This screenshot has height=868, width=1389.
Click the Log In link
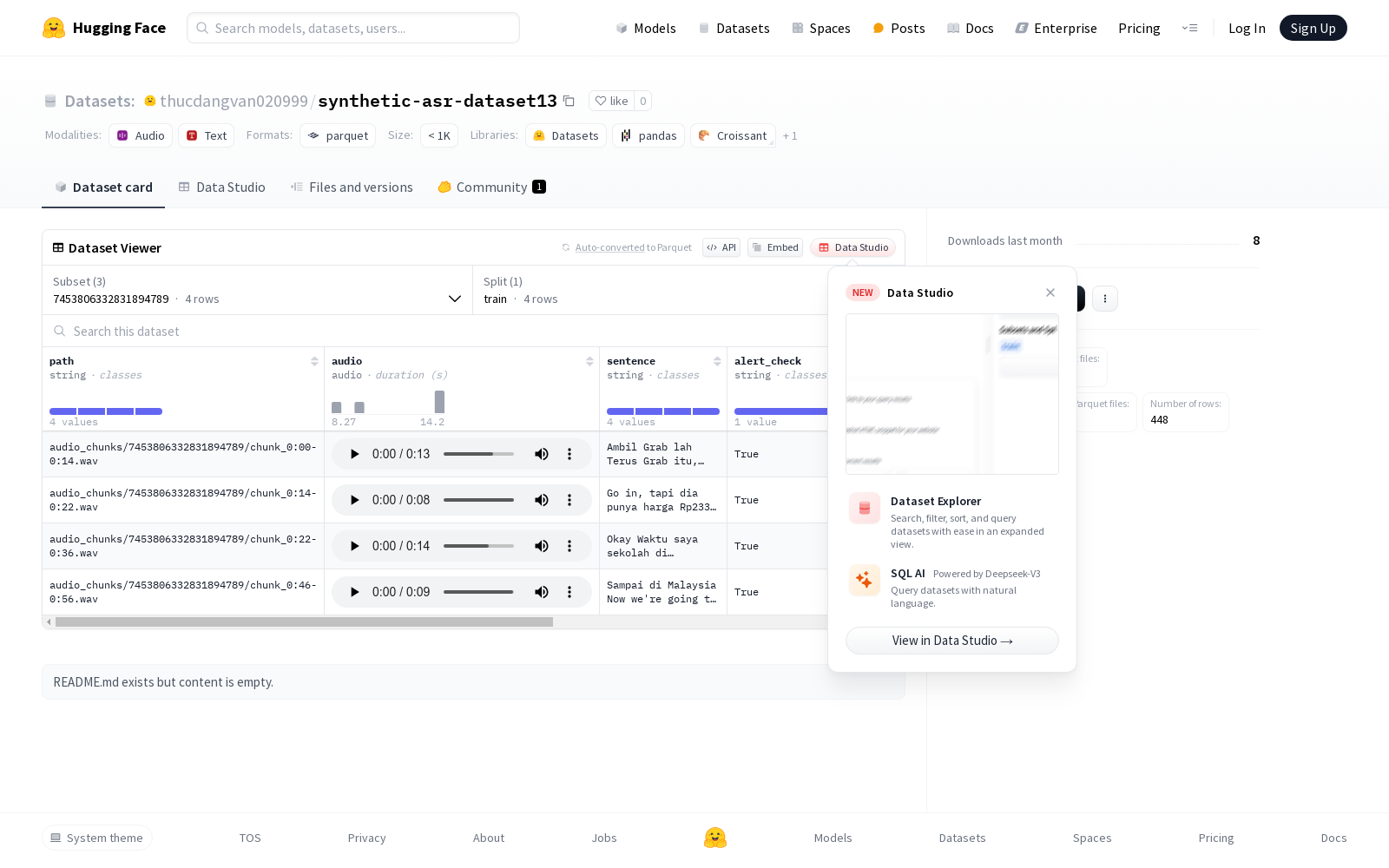1247,28
